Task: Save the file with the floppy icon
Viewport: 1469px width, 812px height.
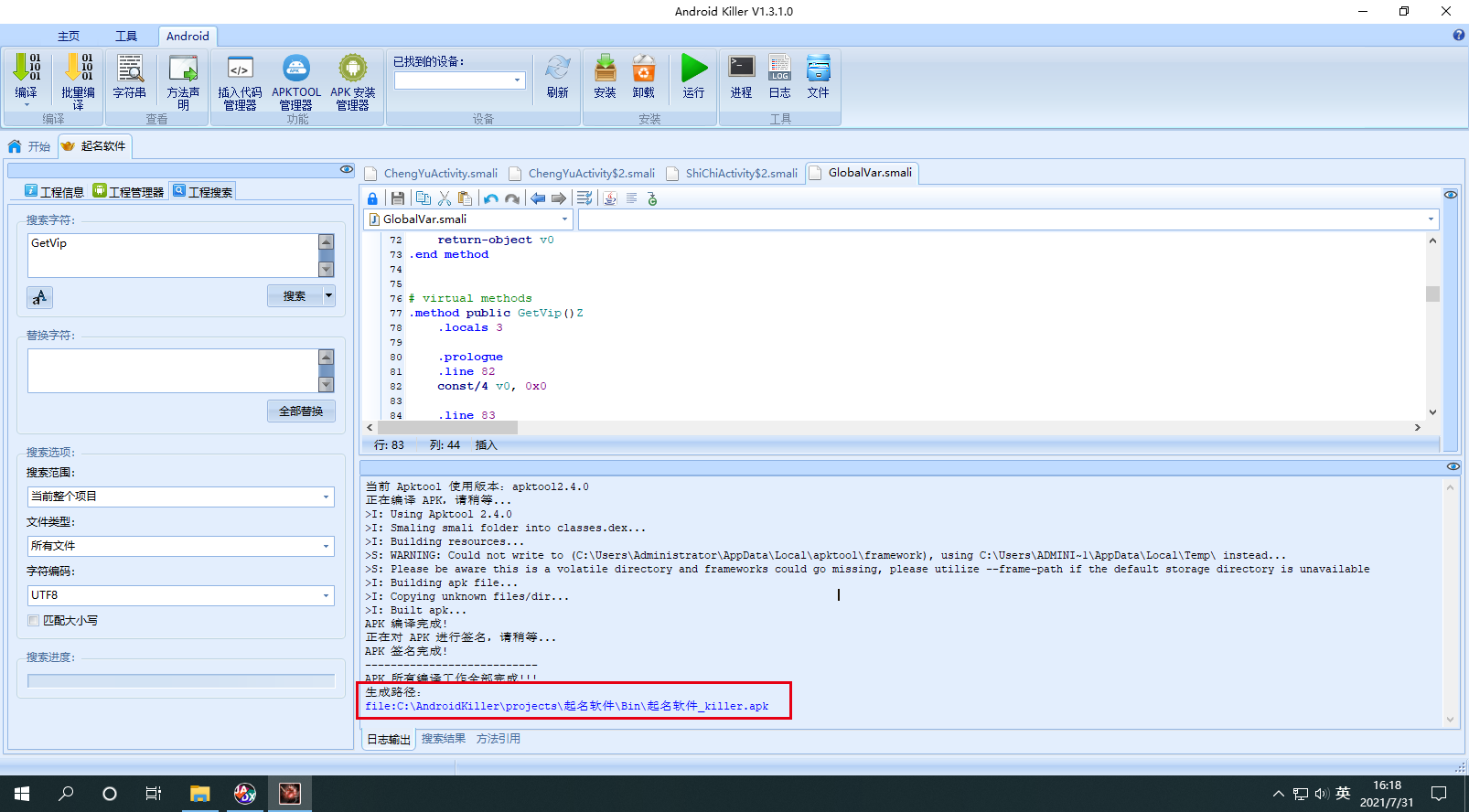Action: [x=397, y=198]
